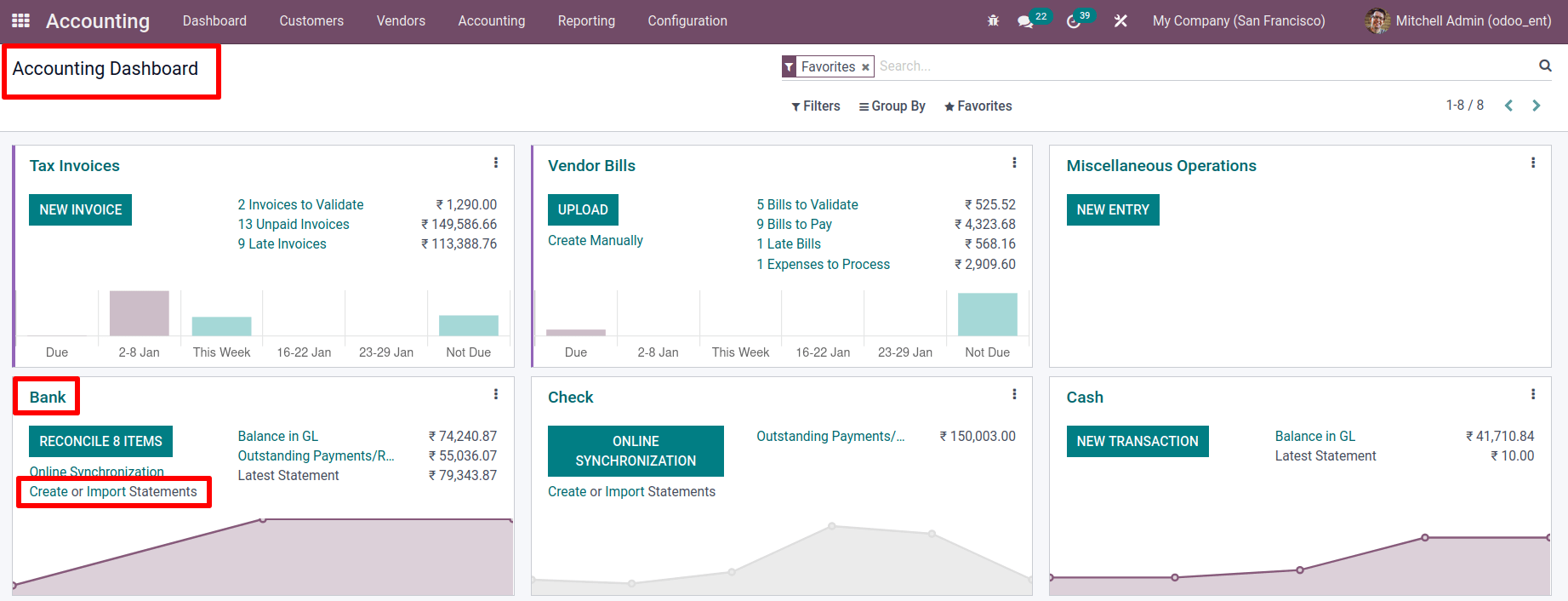Remove the Favorites filter tag

click(865, 67)
